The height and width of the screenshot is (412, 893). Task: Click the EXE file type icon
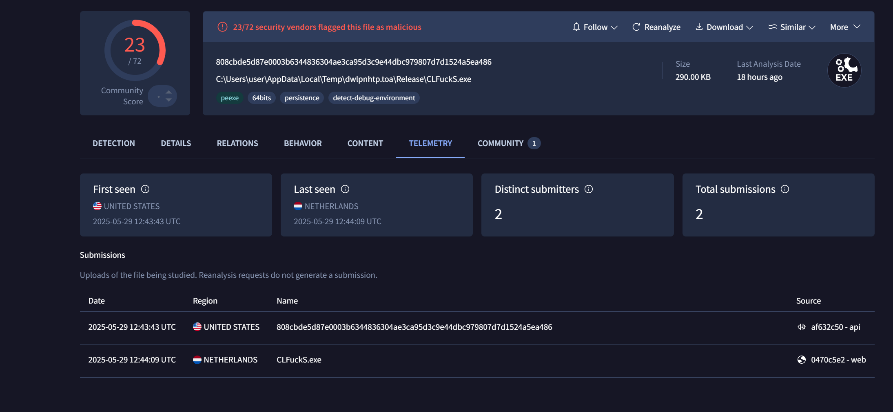coord(845,70)
